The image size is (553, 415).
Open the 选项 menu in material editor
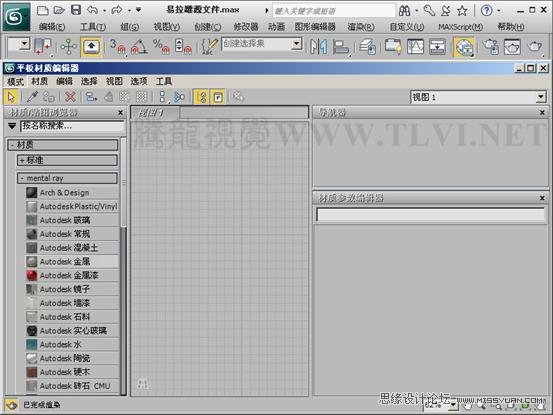[x=139, y=81]
